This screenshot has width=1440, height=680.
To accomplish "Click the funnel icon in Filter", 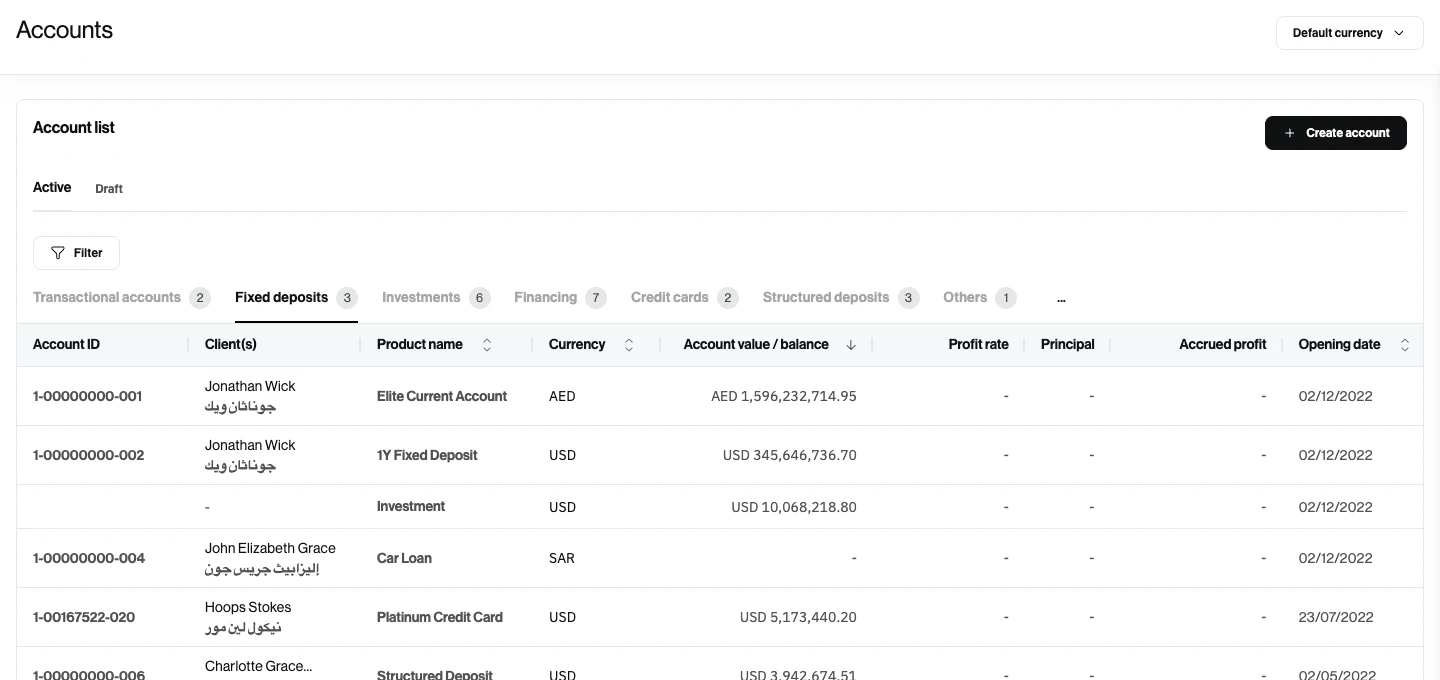I will (x=58, y=253).
